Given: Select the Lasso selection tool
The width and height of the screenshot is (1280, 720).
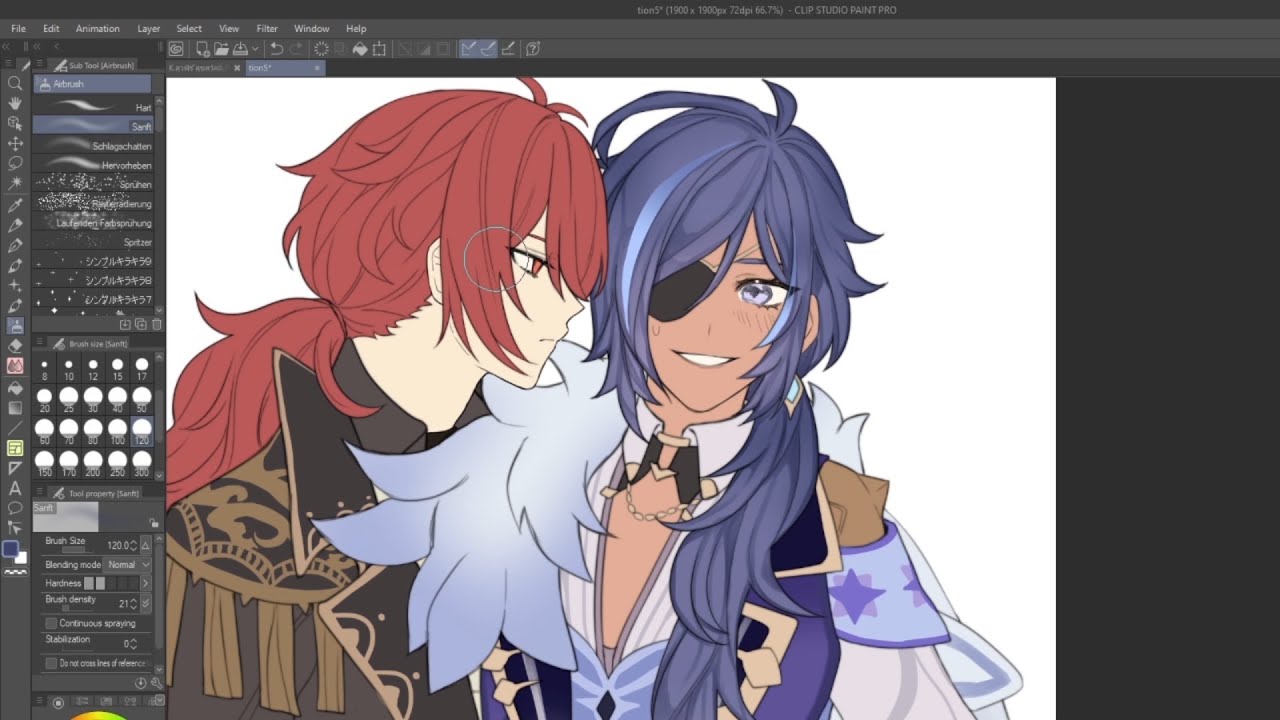Looking at the screenshot, I should (15, 163).
